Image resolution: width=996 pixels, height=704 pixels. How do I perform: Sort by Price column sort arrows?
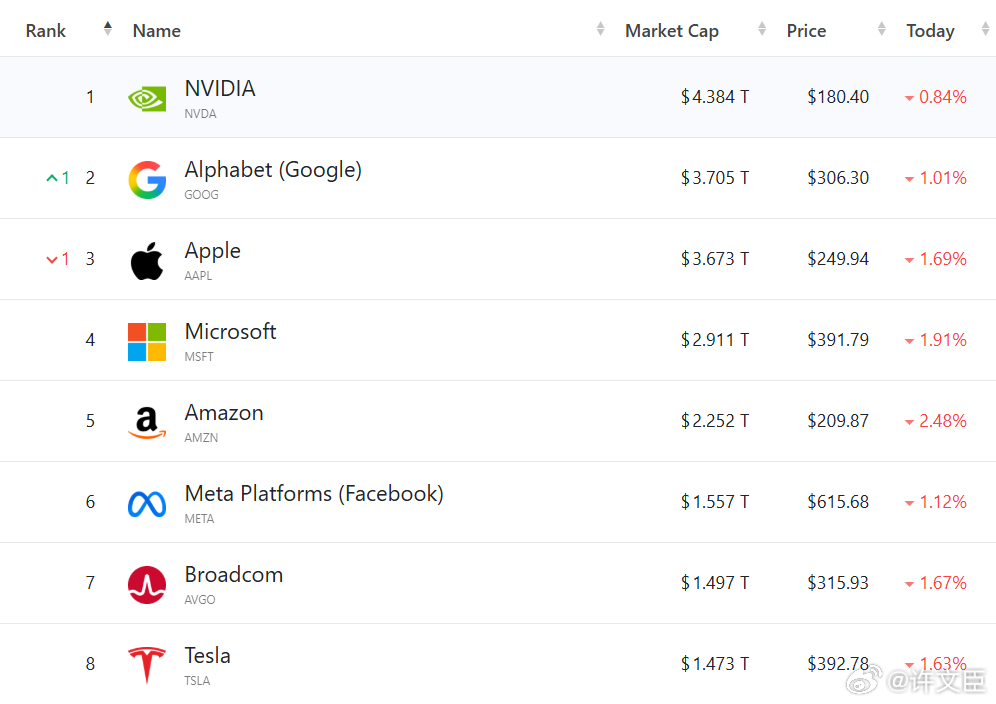[882, 30]
